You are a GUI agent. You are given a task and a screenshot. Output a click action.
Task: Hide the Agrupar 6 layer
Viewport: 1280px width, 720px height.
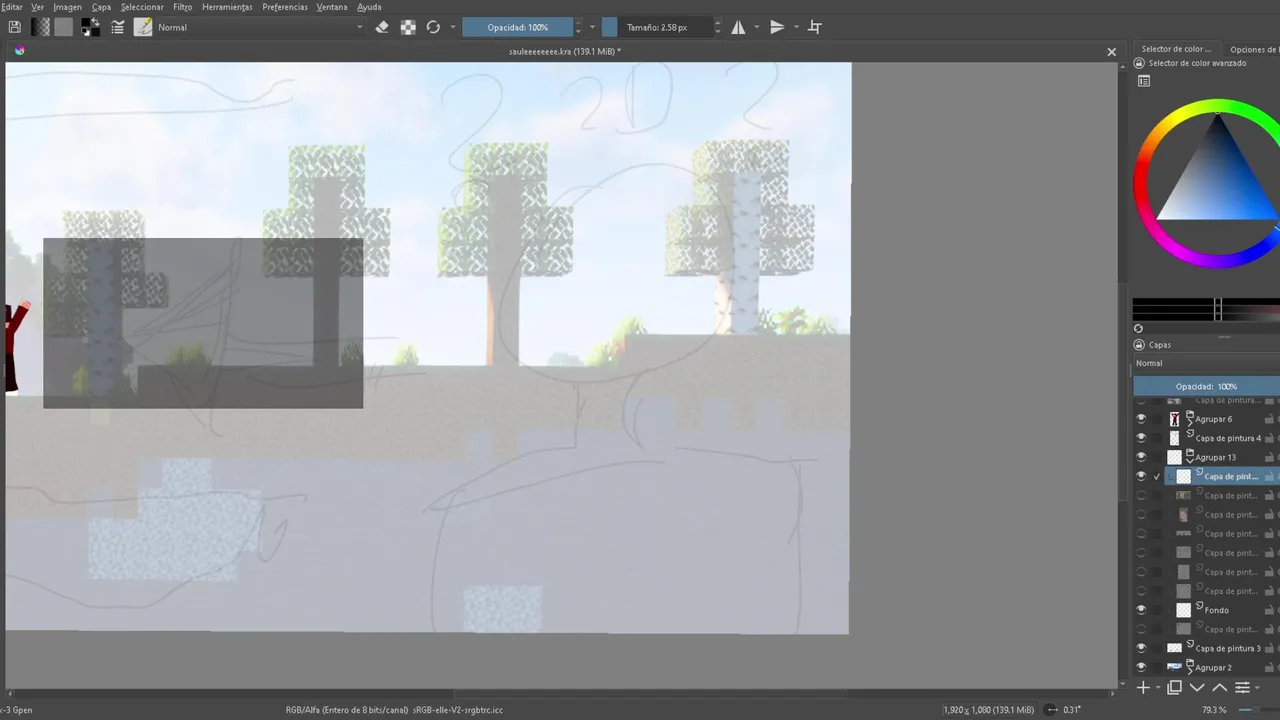point(1141,419)
